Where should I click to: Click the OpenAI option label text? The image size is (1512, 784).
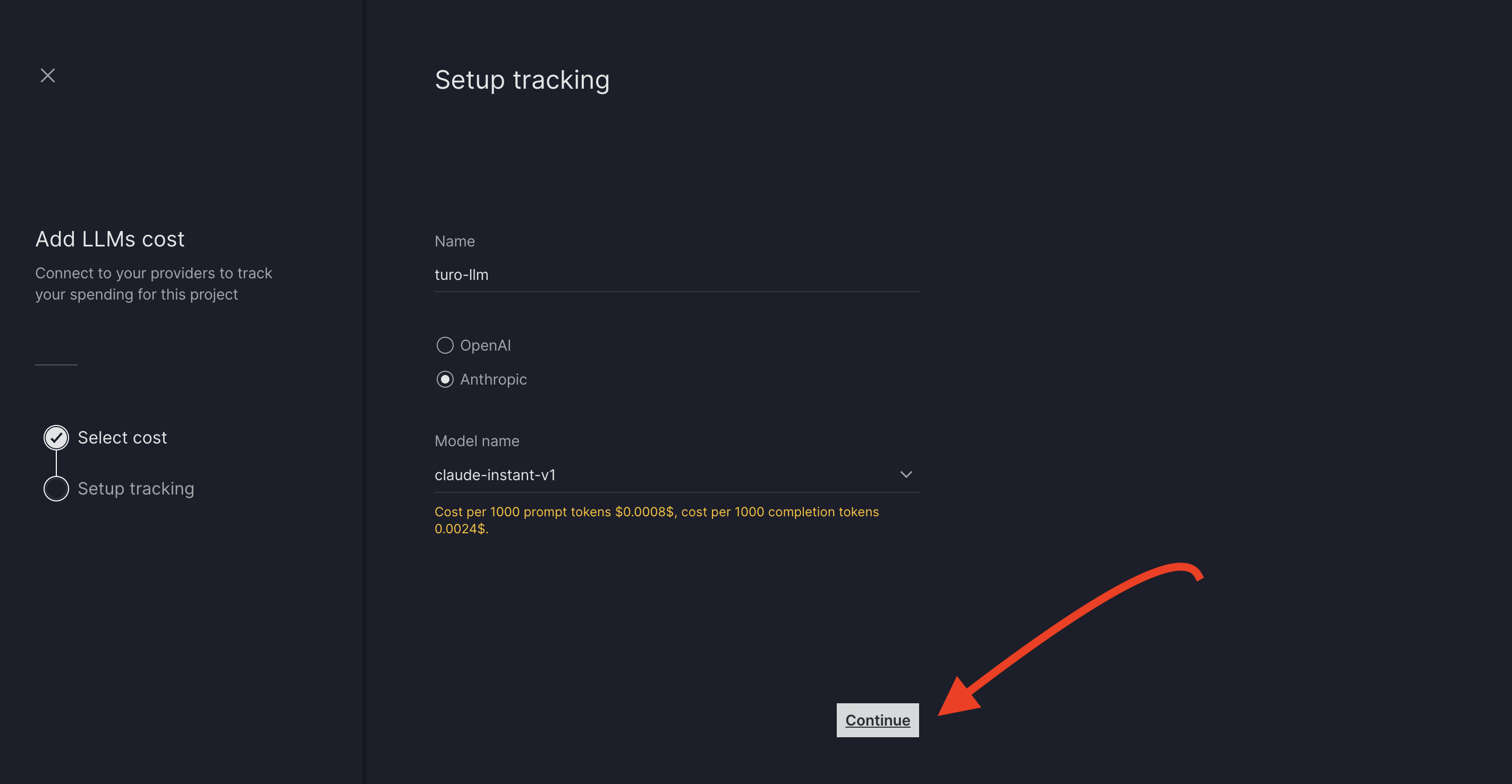(x=486, y=345)
